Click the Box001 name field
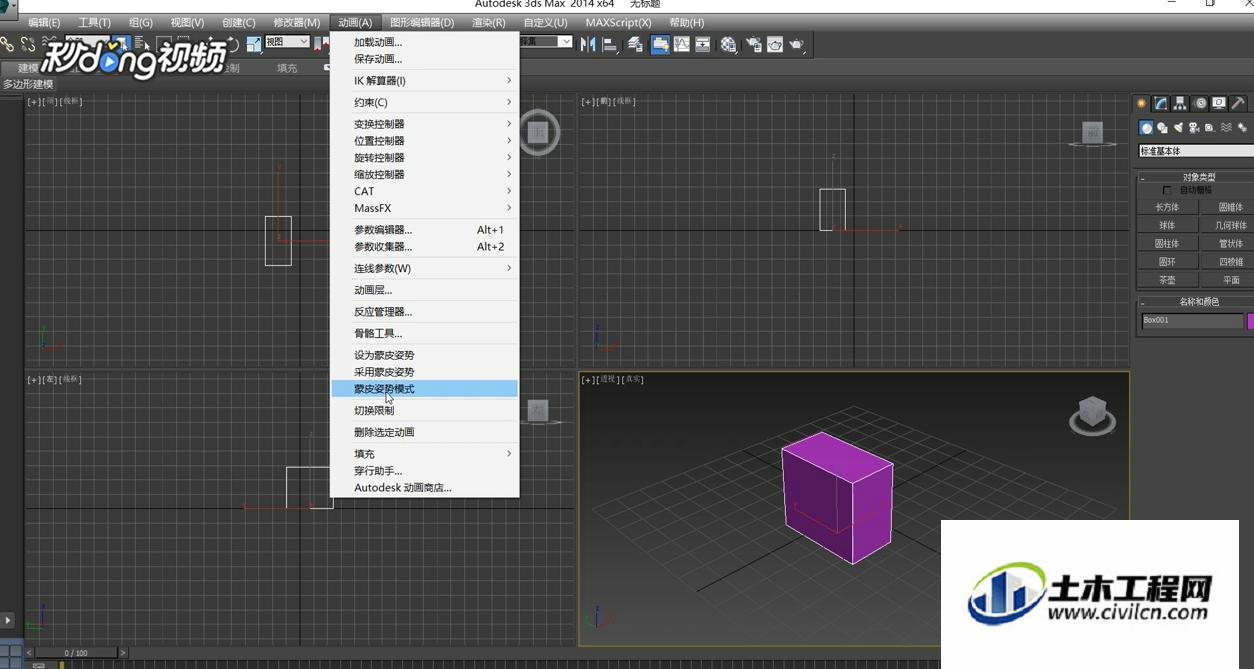This screenshot has height=669, width=1254. click(x=1192, y=321)
